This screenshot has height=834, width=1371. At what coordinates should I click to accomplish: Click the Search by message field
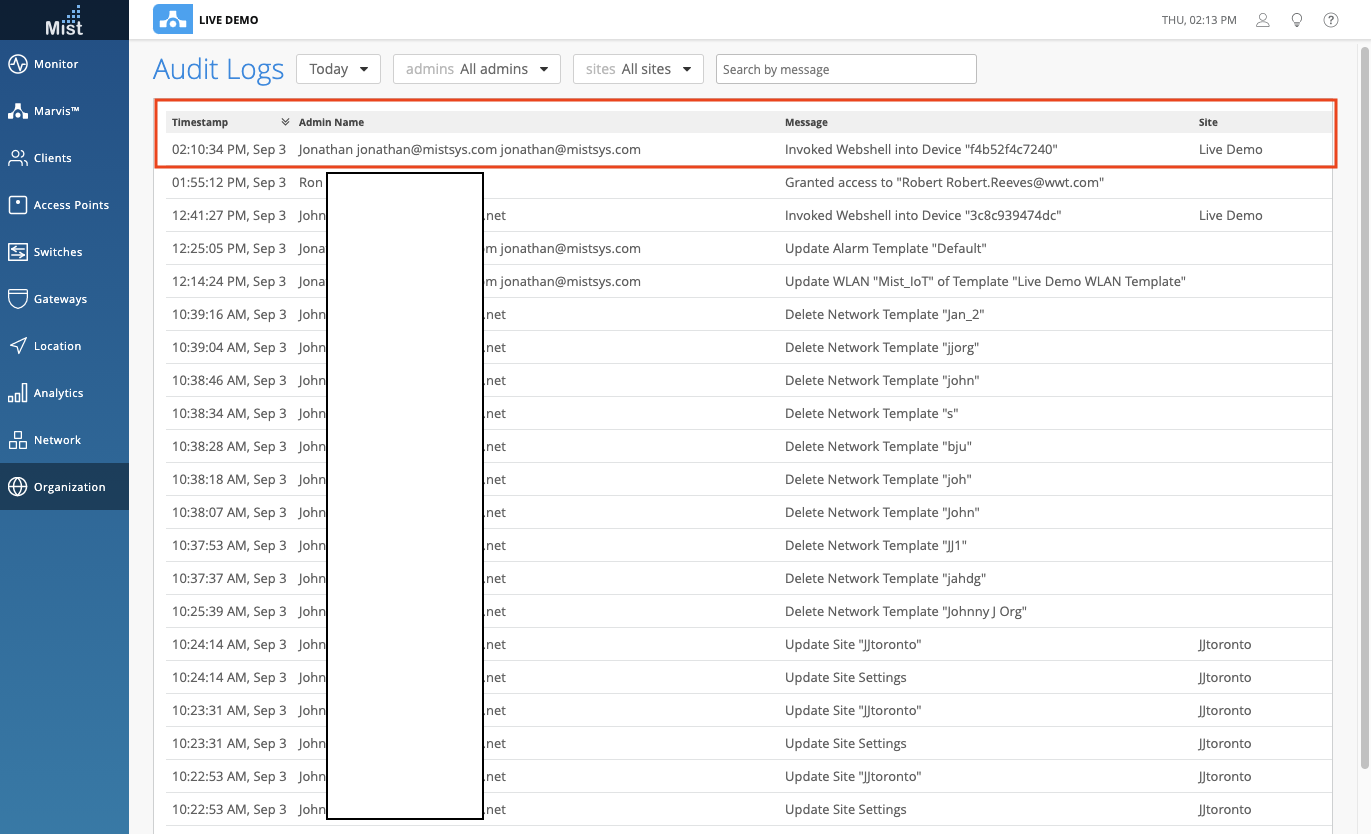pyautogui.click(x=846, y=69)
